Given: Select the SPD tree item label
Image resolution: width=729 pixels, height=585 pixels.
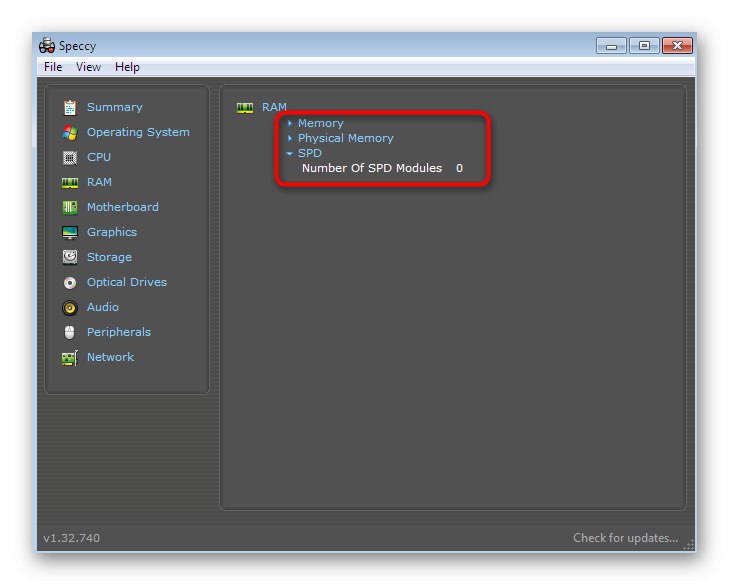Looking at the screenshot, I should coord(310,153).
